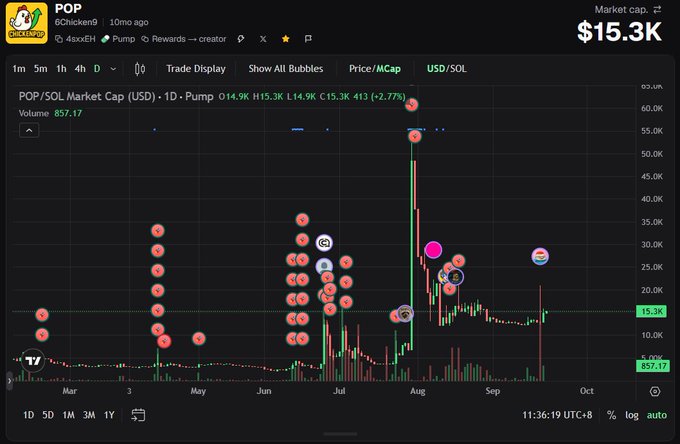Open the go-to-date calendar icon

tap(138, 415)
